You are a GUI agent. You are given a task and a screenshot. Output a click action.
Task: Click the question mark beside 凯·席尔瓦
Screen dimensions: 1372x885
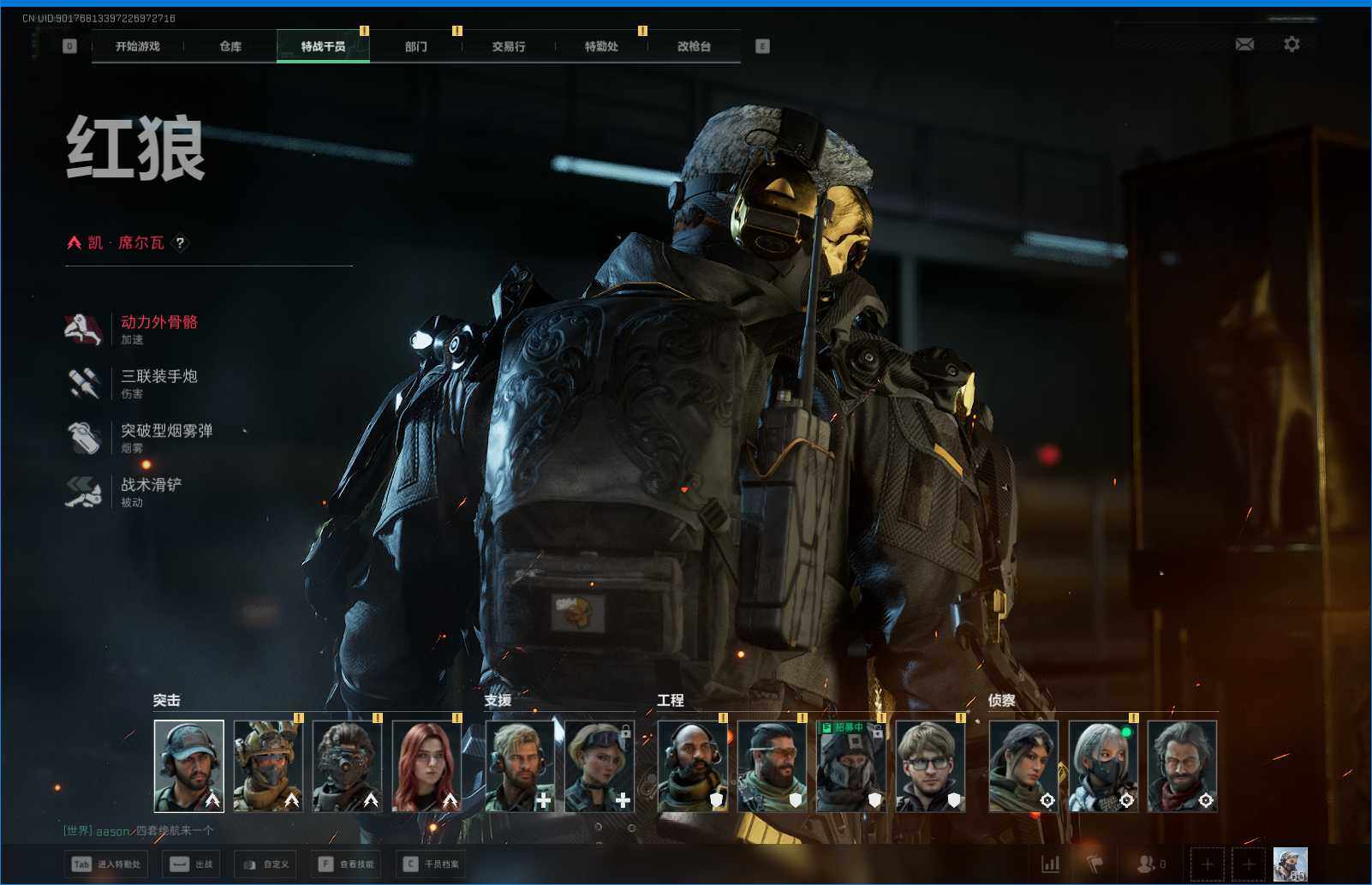coord(180,243)
